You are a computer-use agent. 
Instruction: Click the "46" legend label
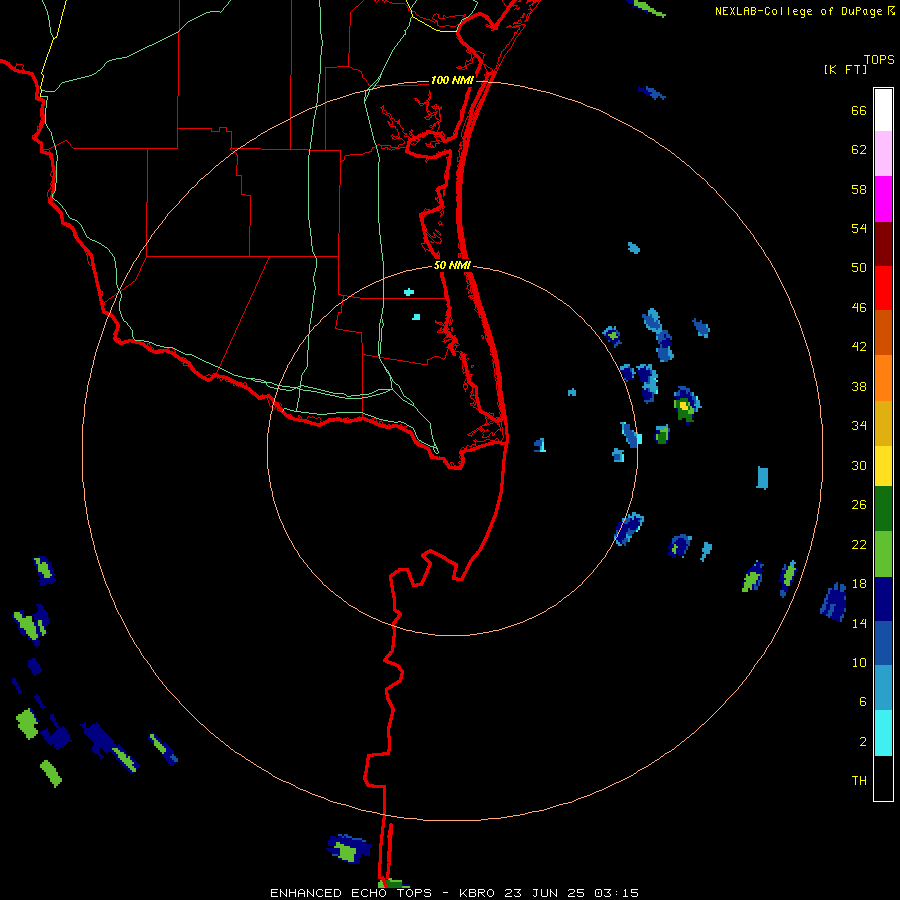pos(859,307)
